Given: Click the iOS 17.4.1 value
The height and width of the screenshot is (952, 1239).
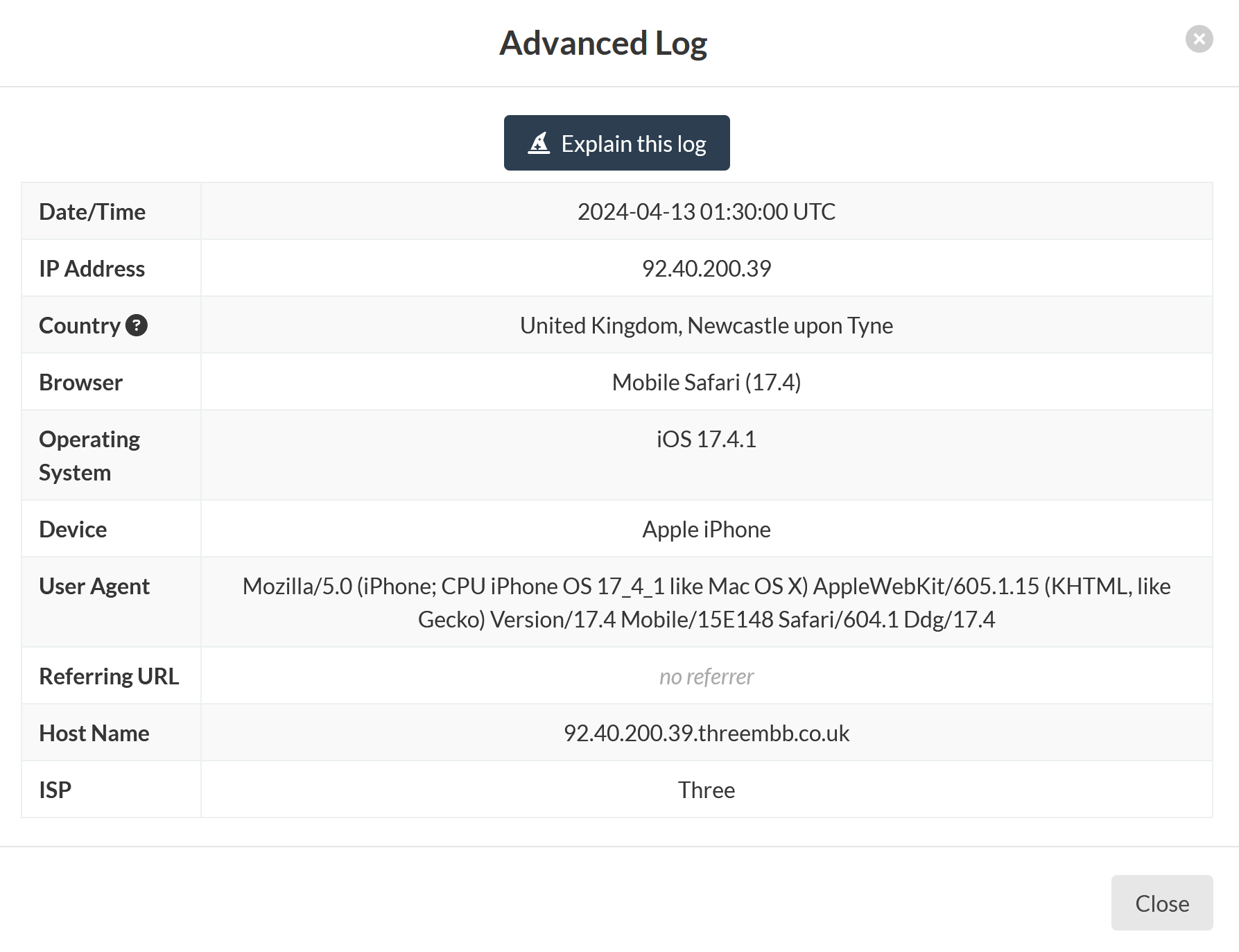Looking at the screenshot, I should click(706, 439).
